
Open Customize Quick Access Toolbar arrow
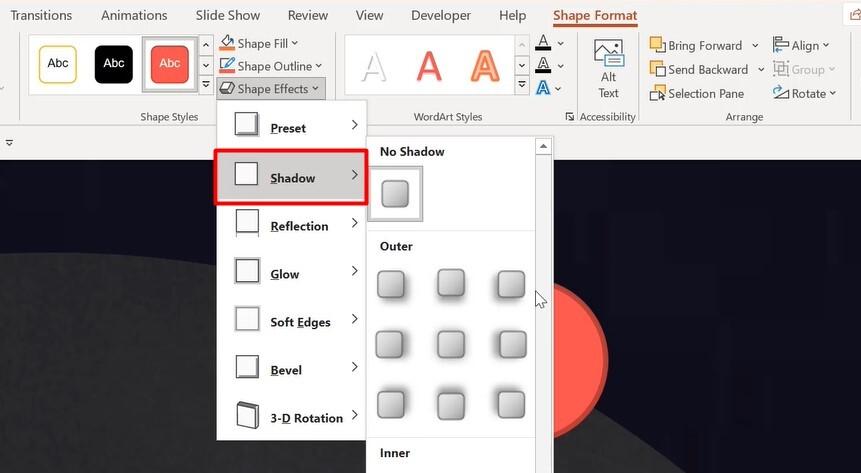click(9, 143)
